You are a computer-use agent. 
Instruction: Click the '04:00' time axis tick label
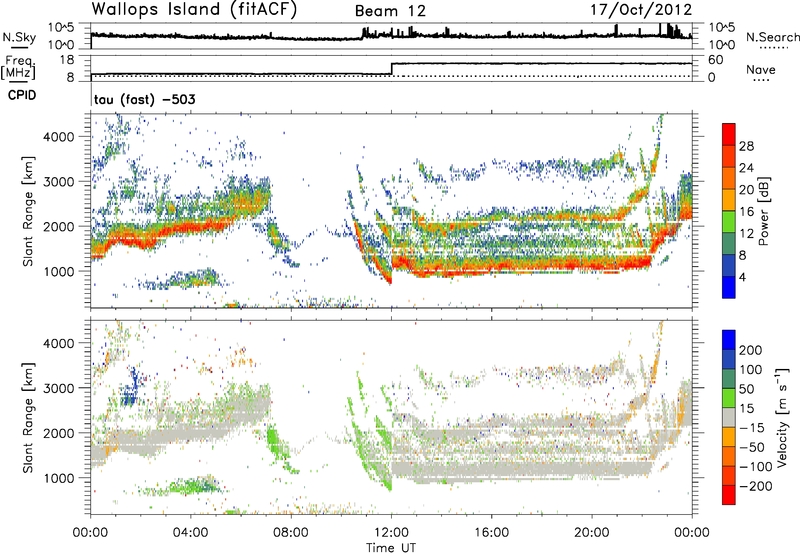coord(190,533)
